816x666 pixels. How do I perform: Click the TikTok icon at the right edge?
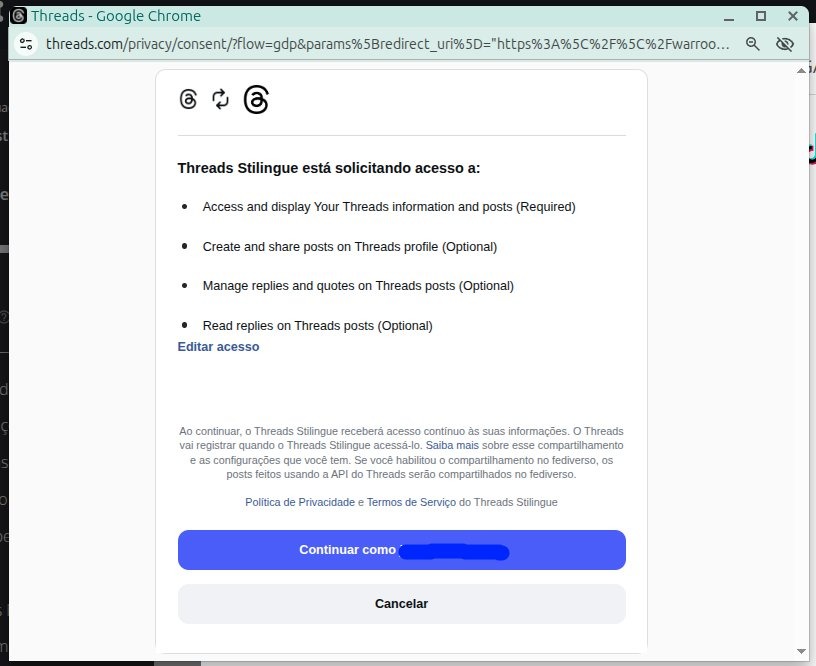point(808,150)
